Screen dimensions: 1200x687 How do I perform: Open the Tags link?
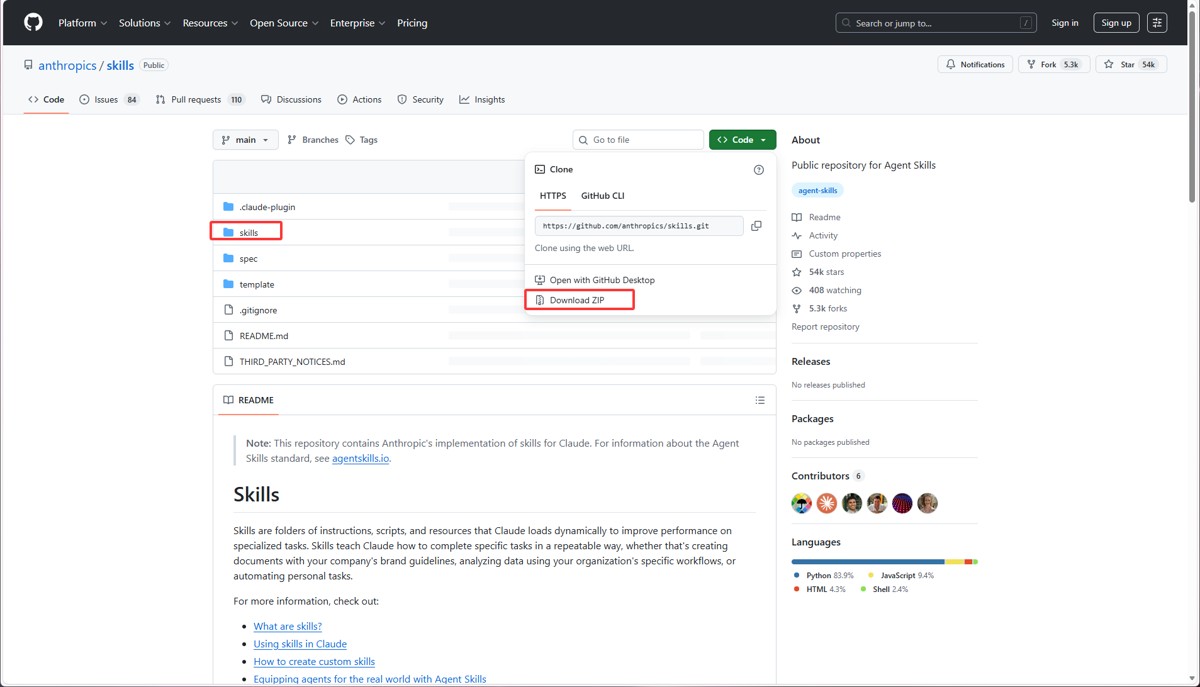click(x=362, y=140)
